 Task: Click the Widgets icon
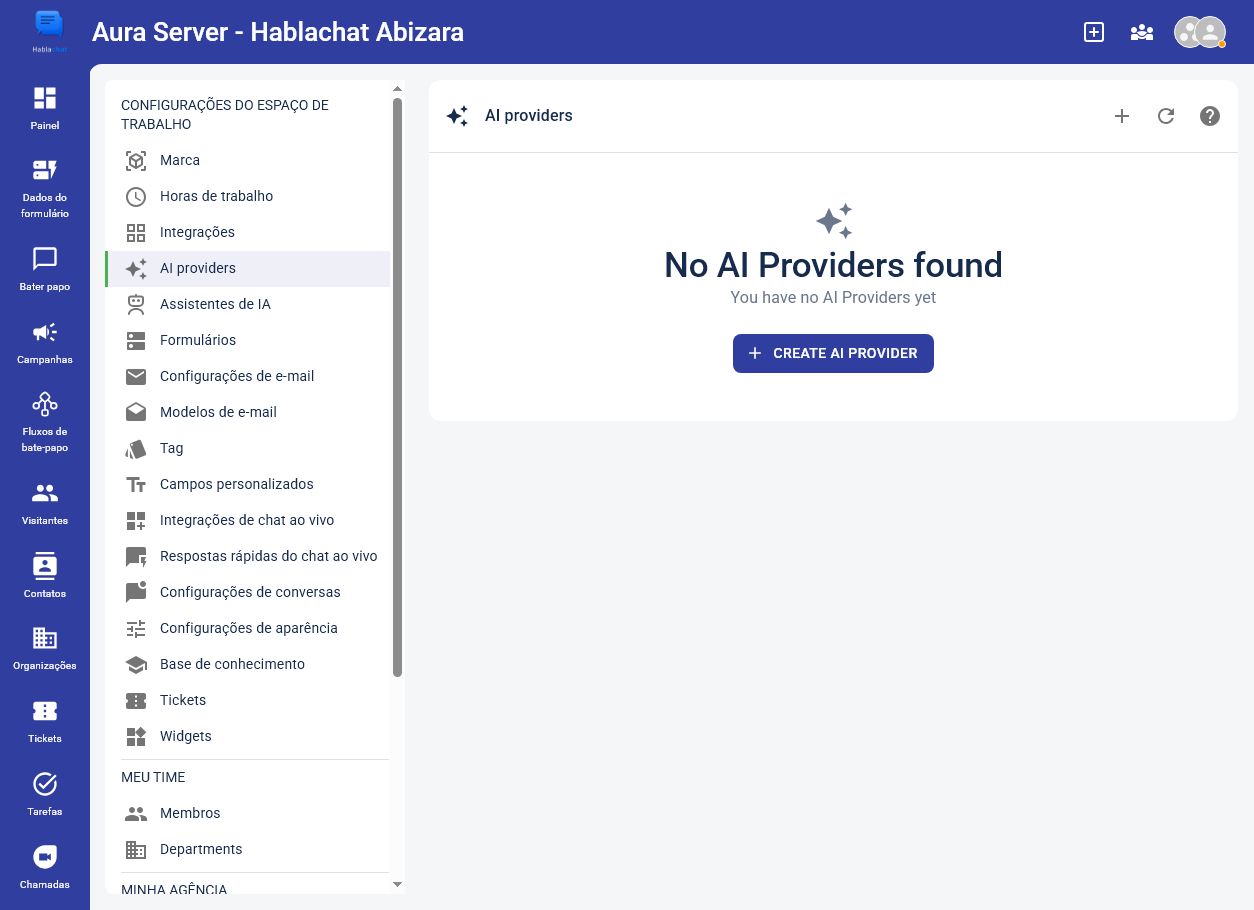[136, 736]
